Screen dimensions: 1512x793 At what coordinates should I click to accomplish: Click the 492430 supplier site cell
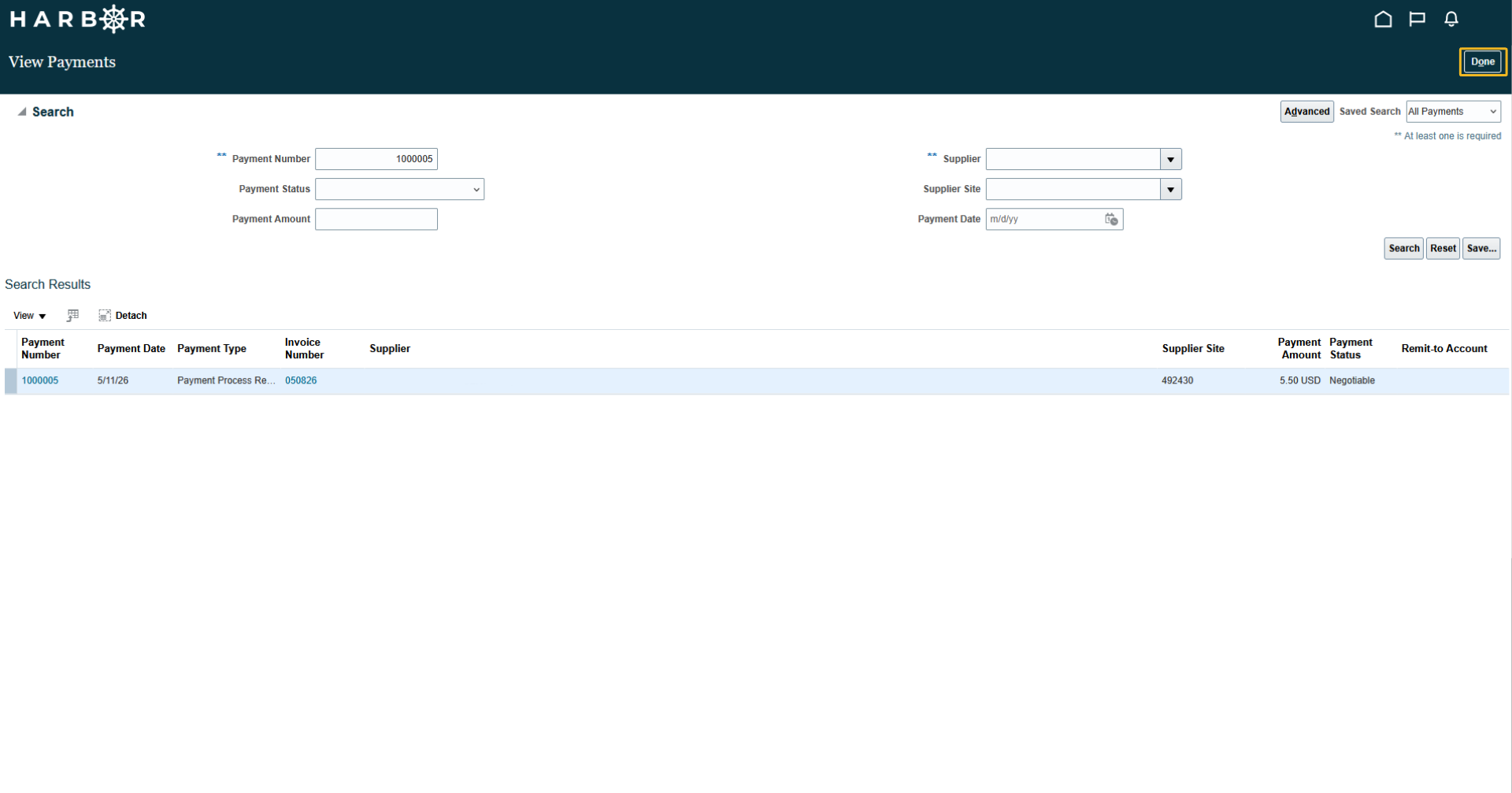point(1177,380)
